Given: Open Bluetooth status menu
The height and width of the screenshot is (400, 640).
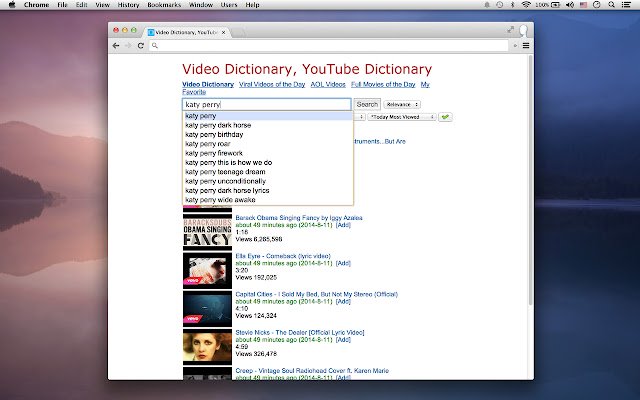Looking at the screenshot, I should pyautogui.click(x=513, y=5).
